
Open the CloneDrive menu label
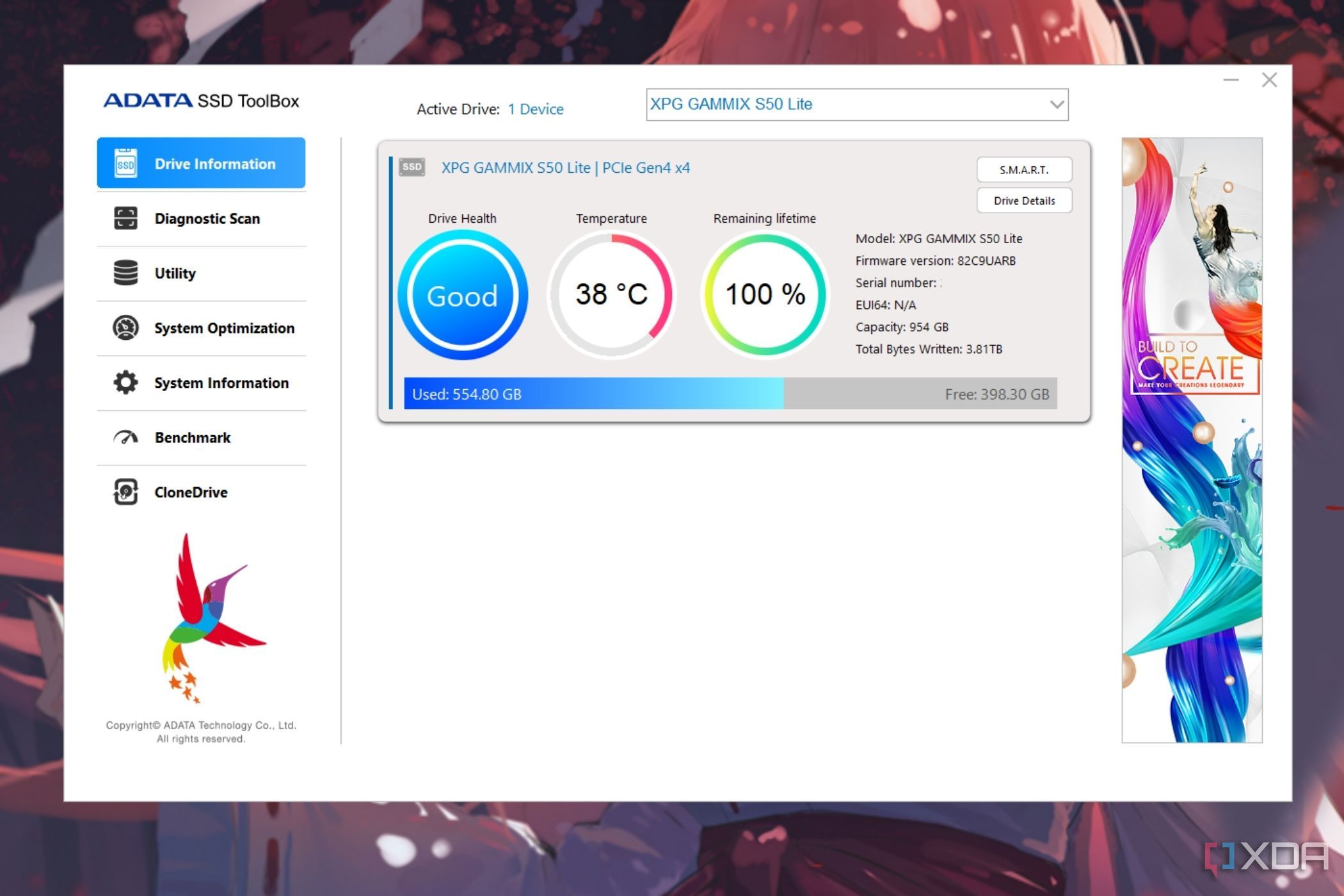pyautogui.click(x=191, y=492)
